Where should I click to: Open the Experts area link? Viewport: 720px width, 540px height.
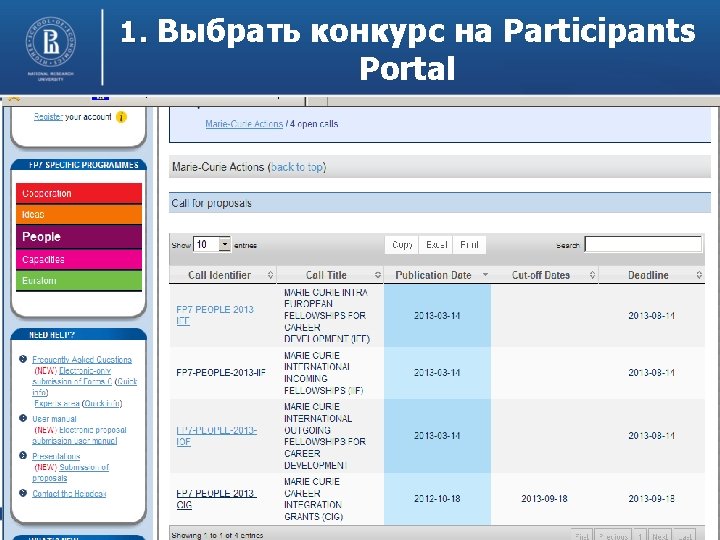point(57,403)
